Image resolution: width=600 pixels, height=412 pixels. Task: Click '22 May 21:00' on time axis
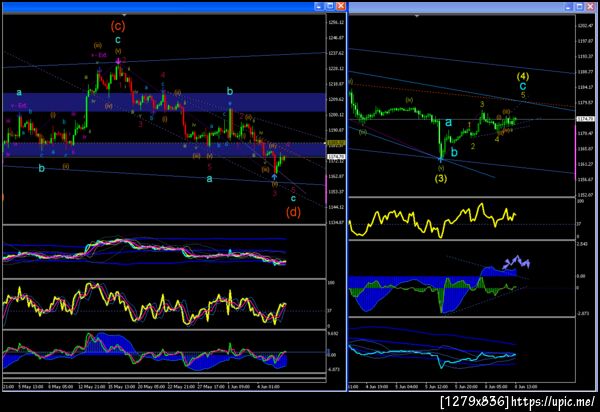click(x=181, y=387)
